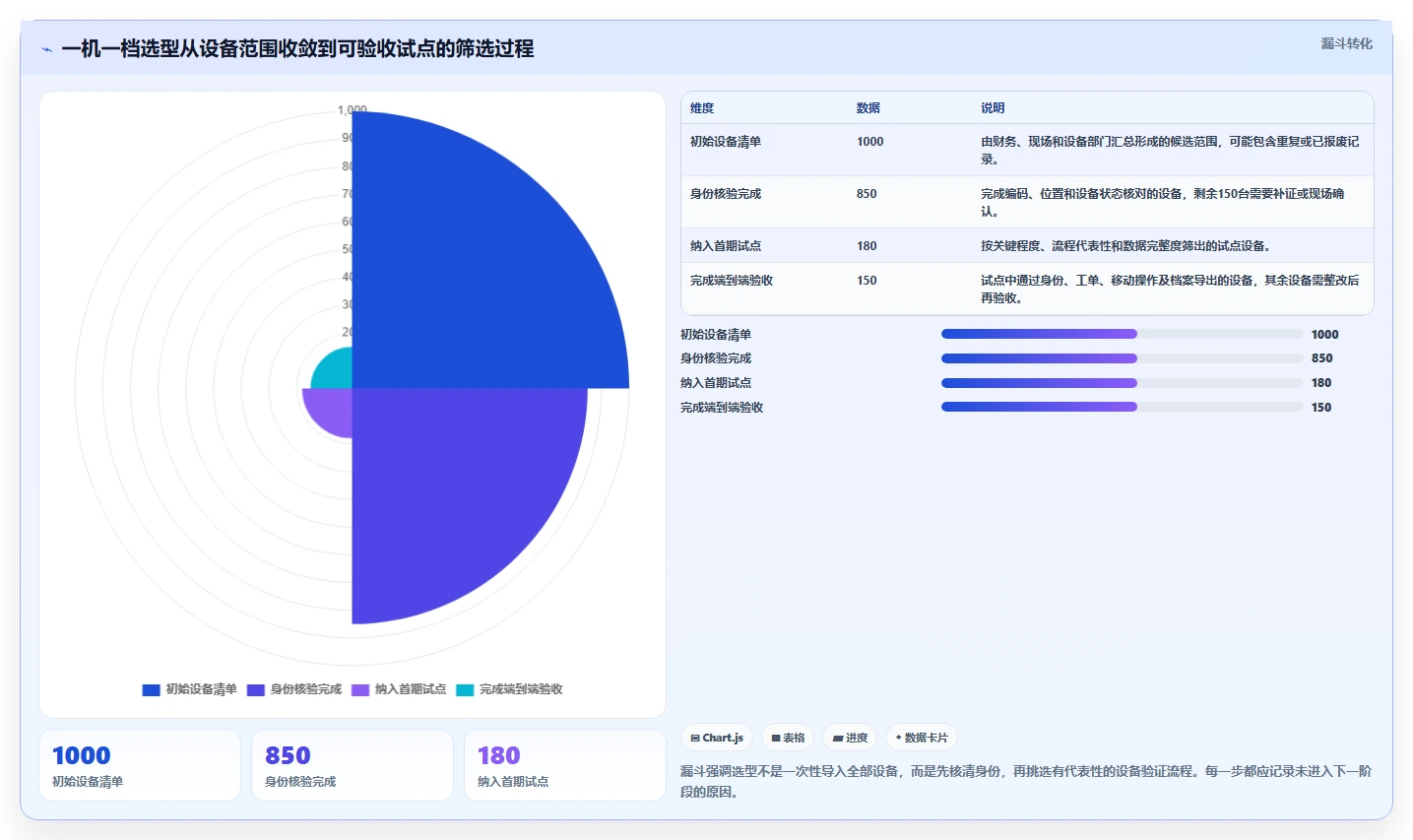
Task: Click the 数据 column header
Action: point(868,108)
